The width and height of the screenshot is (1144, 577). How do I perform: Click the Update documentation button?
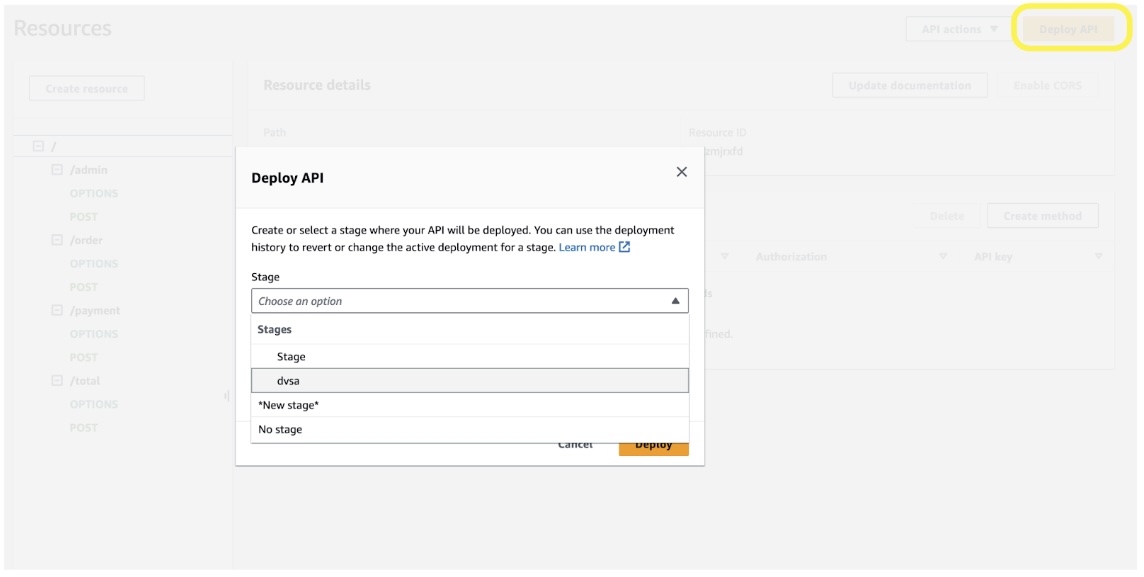pyautogui.click(x=910, y=85)
